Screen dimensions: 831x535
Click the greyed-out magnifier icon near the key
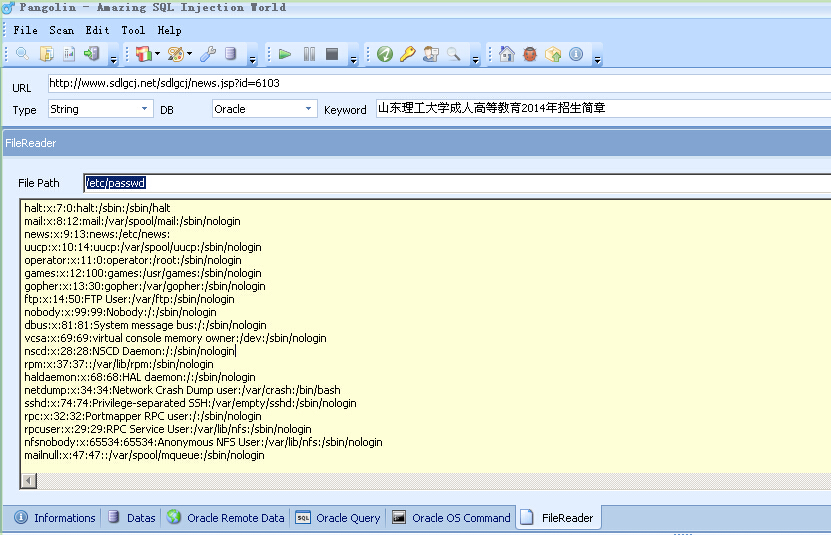[454, 54]
